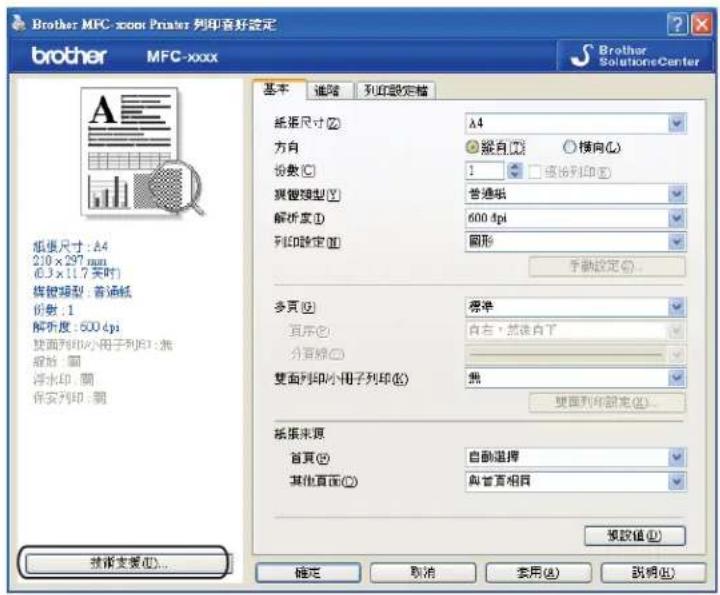The image size is (720, 595).
Task: Click the printer icon in title bar
Action: pyautogui.click(x=19, y=23)
